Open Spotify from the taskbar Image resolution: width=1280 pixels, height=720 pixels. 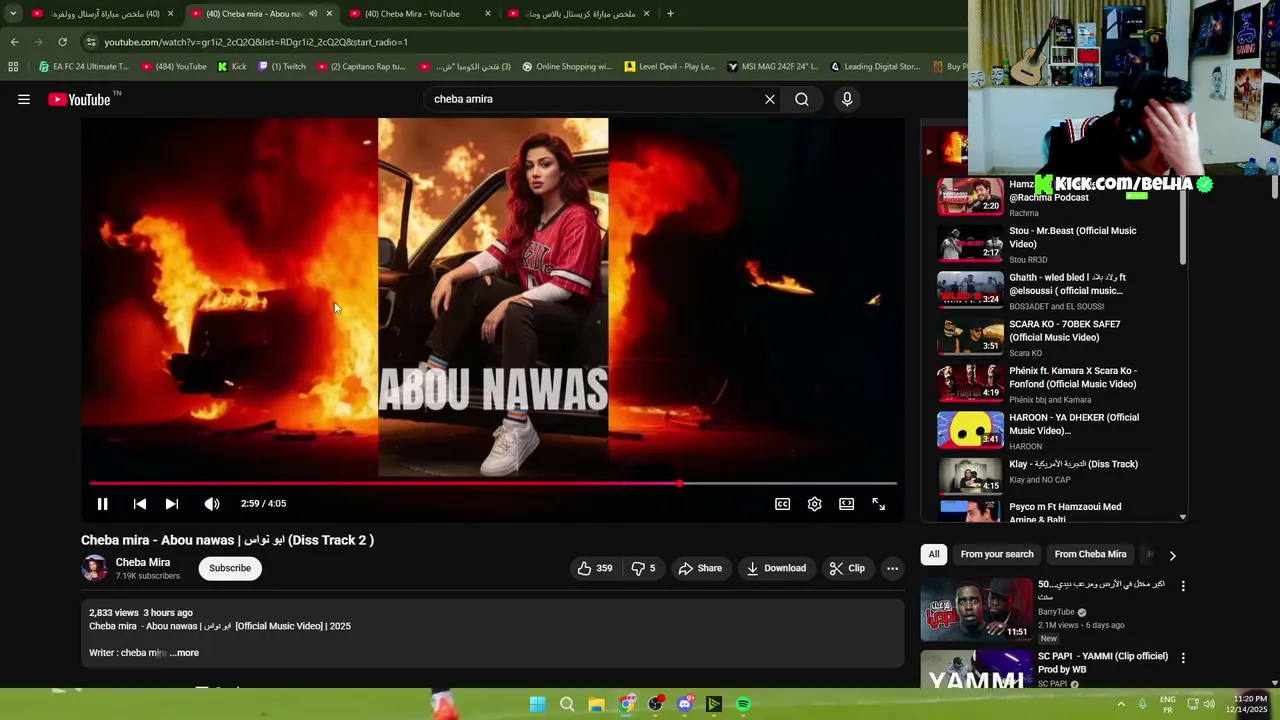click(x=743, y=704)
